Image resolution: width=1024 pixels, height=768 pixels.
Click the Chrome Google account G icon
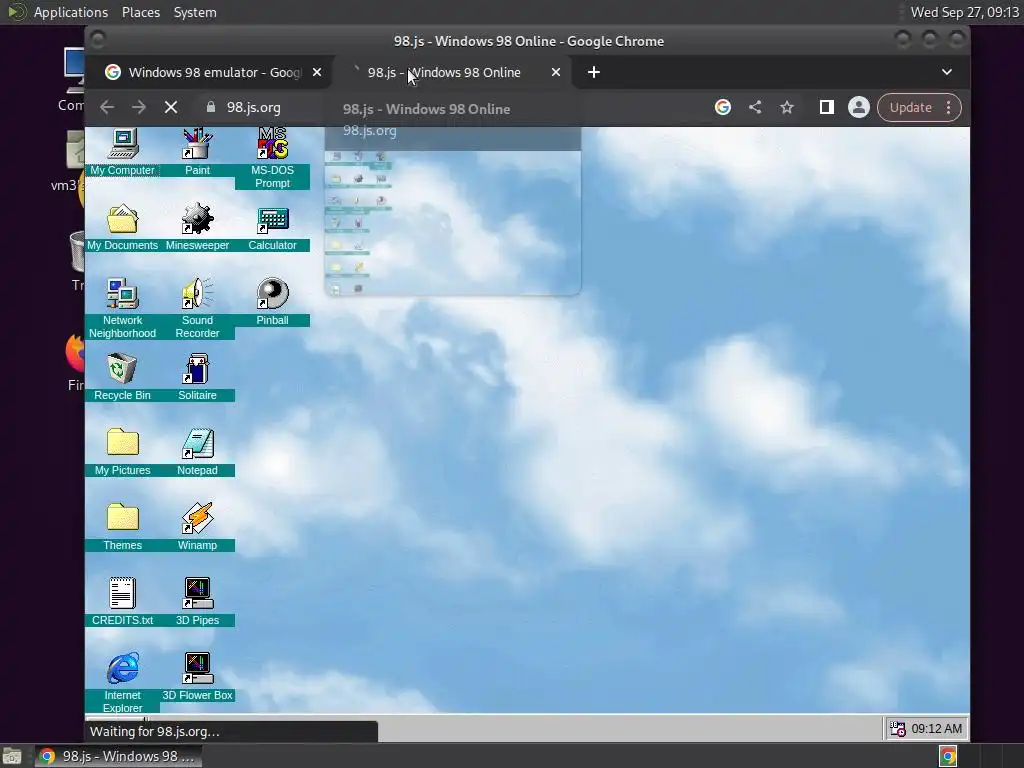(723, 107)
